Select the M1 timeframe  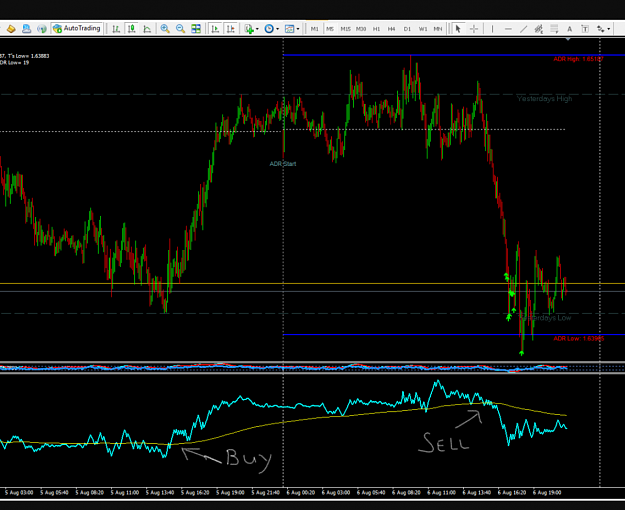314,29
